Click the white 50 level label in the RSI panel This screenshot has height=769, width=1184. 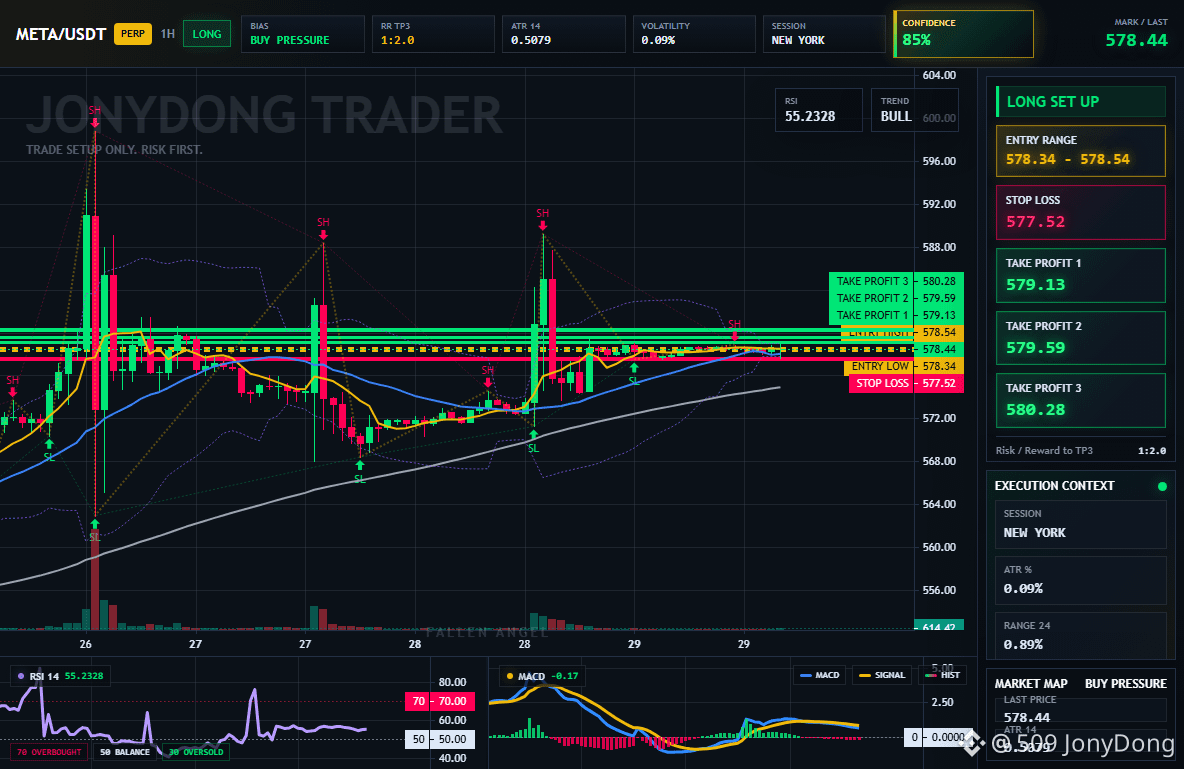pos(440,739)
